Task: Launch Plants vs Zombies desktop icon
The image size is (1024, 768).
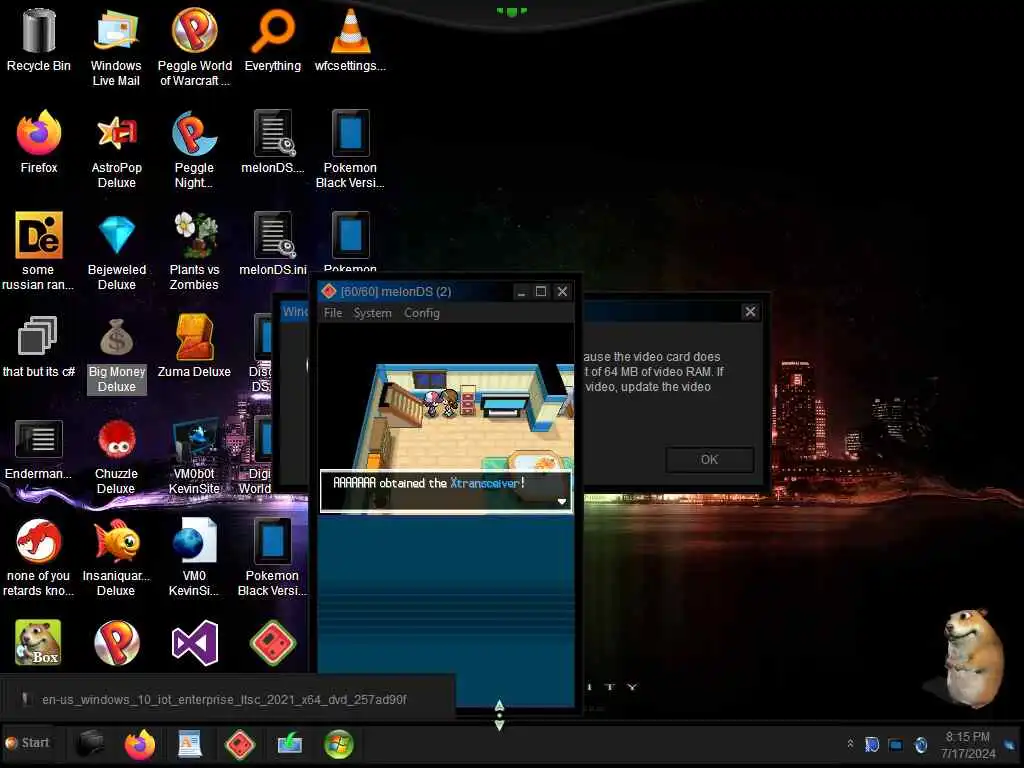Action: click(x=194, y=251)
